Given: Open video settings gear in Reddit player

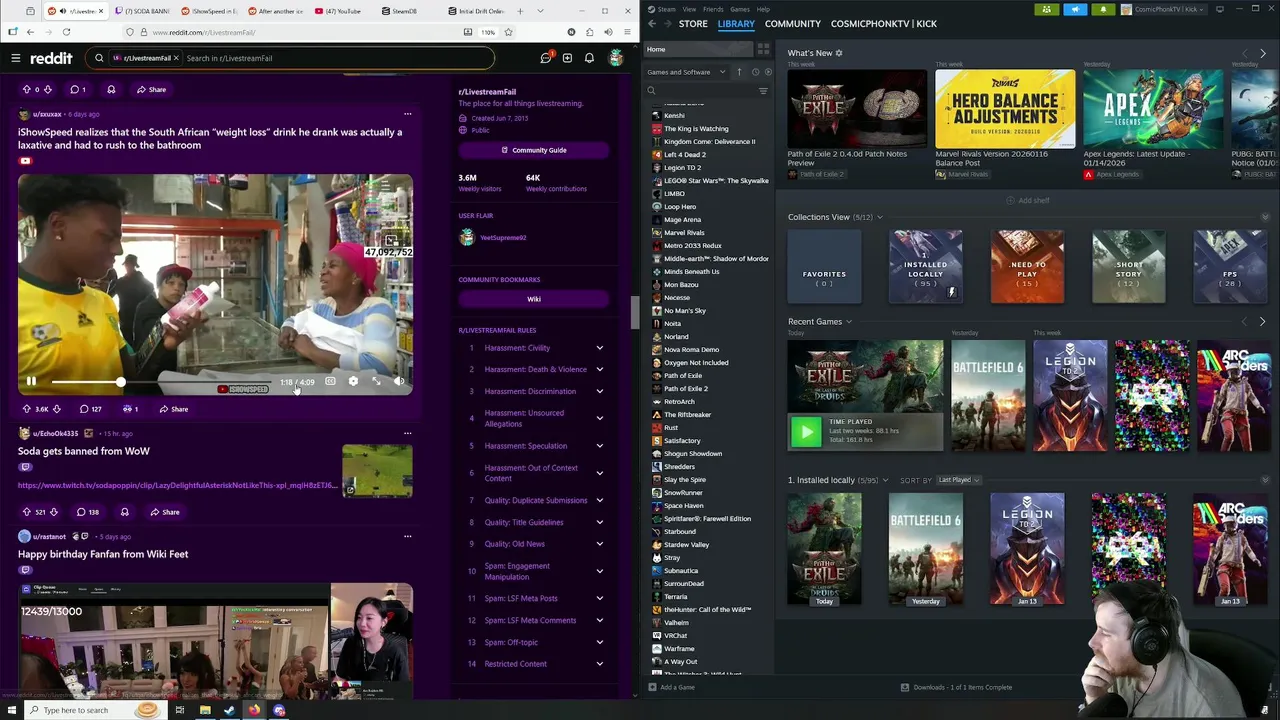Looking at the screenshot, I should (x=353, y=381).
